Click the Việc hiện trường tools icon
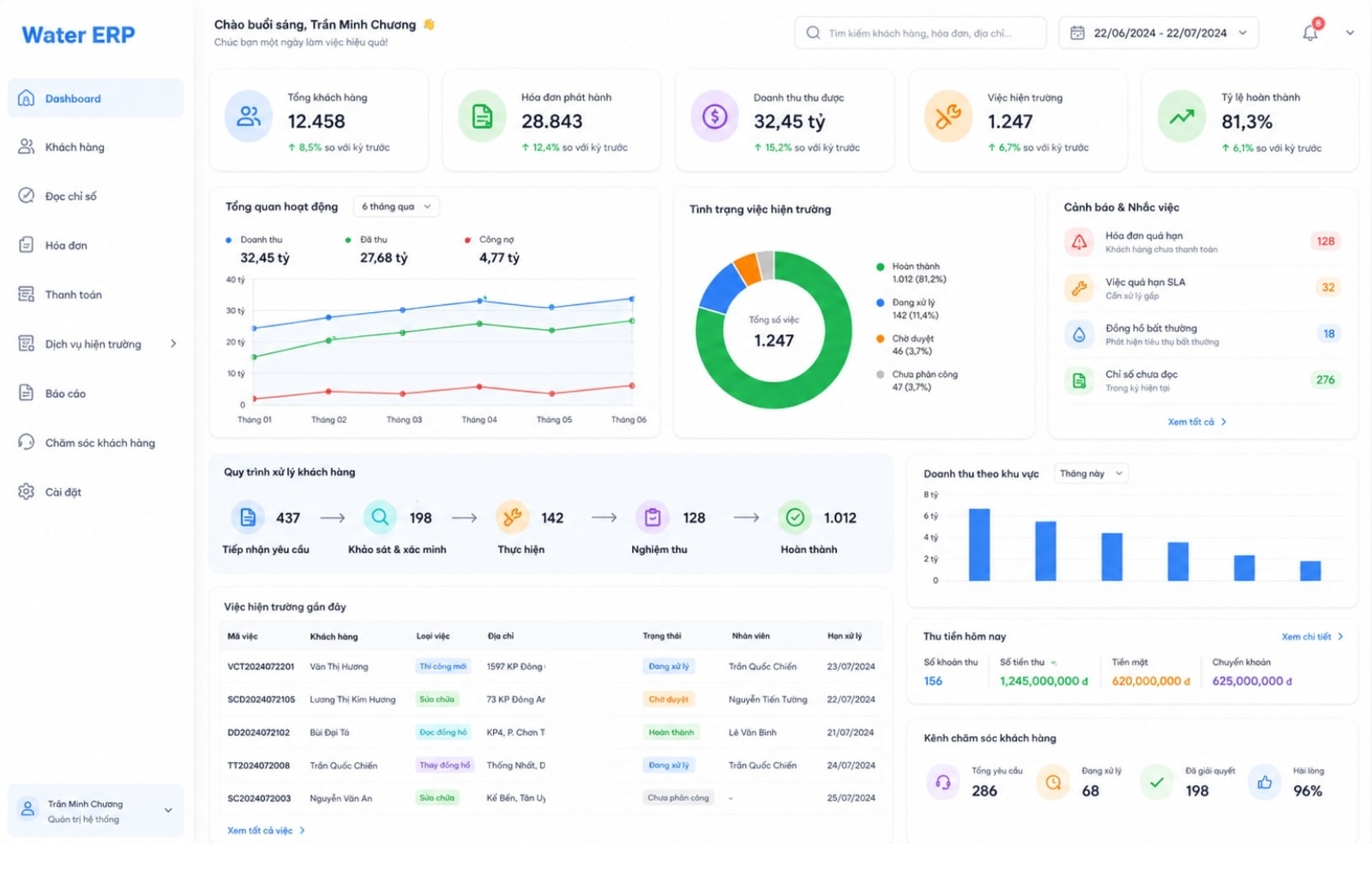Image resolution: width=1372 pixels, height=883 pixels. tap(948, 116)
